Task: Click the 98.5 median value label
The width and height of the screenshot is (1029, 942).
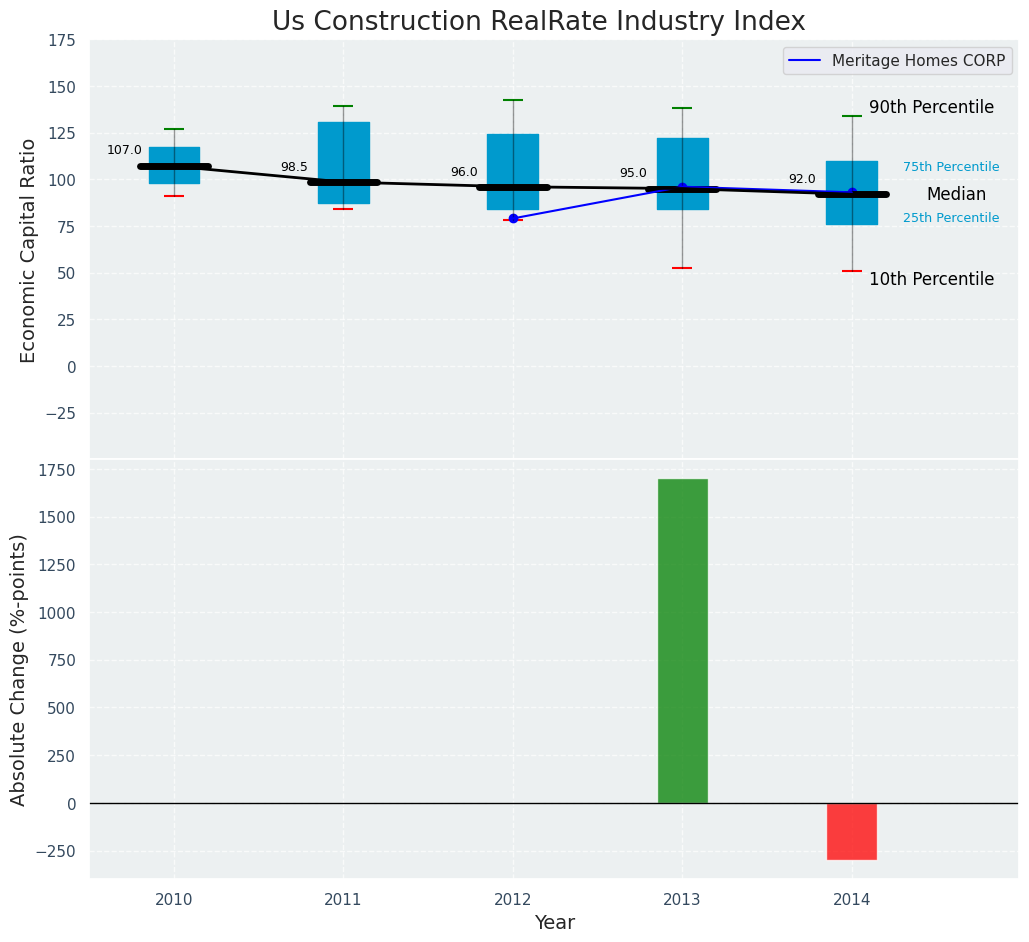Action: [294, 167]
